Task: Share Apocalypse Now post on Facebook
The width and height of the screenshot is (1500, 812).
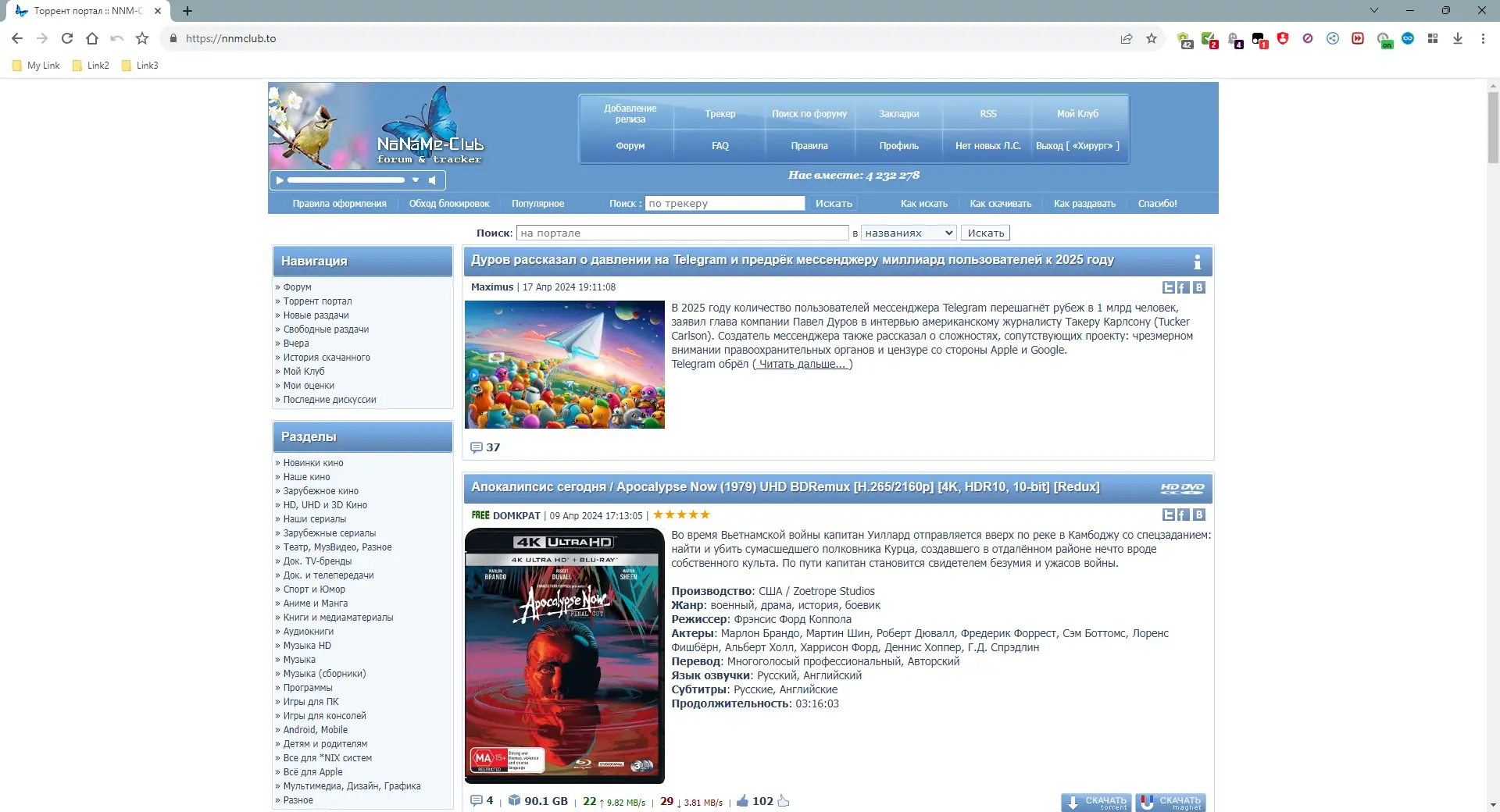Action: [1184, 515]
